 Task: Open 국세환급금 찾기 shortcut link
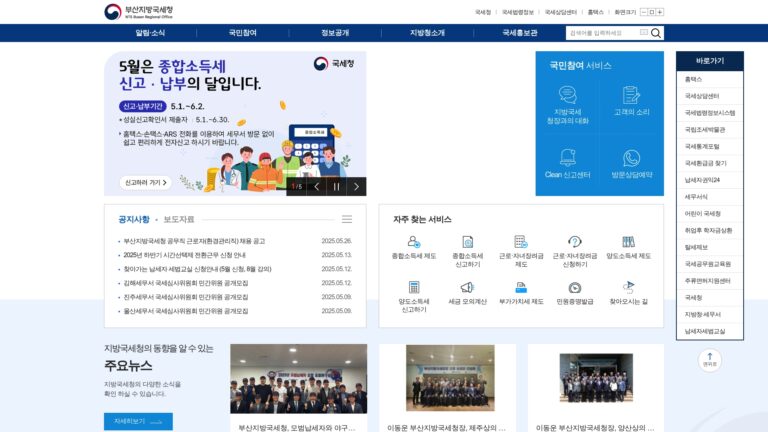(x=705, y=163)
